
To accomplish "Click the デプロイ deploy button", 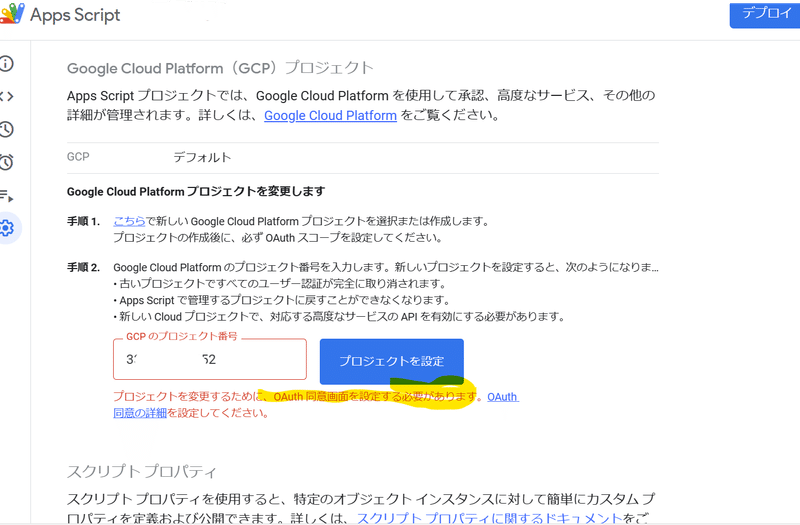I will pos(765,15).
